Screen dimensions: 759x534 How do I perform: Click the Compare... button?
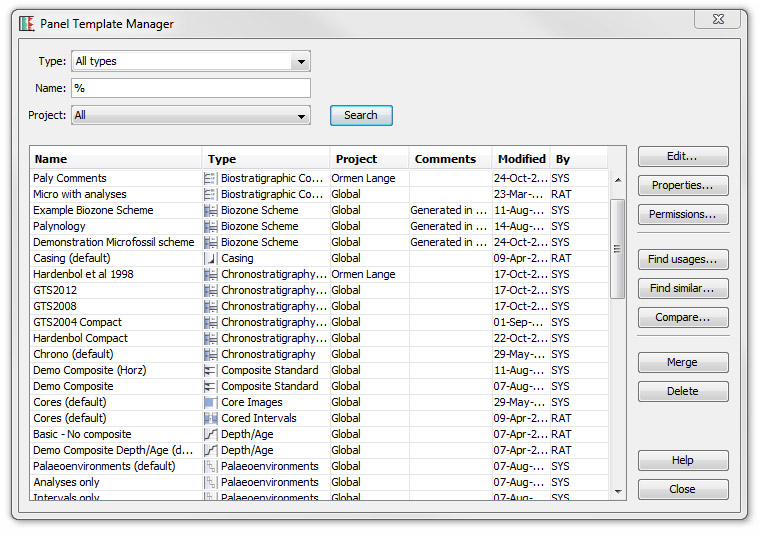(683, 318)
